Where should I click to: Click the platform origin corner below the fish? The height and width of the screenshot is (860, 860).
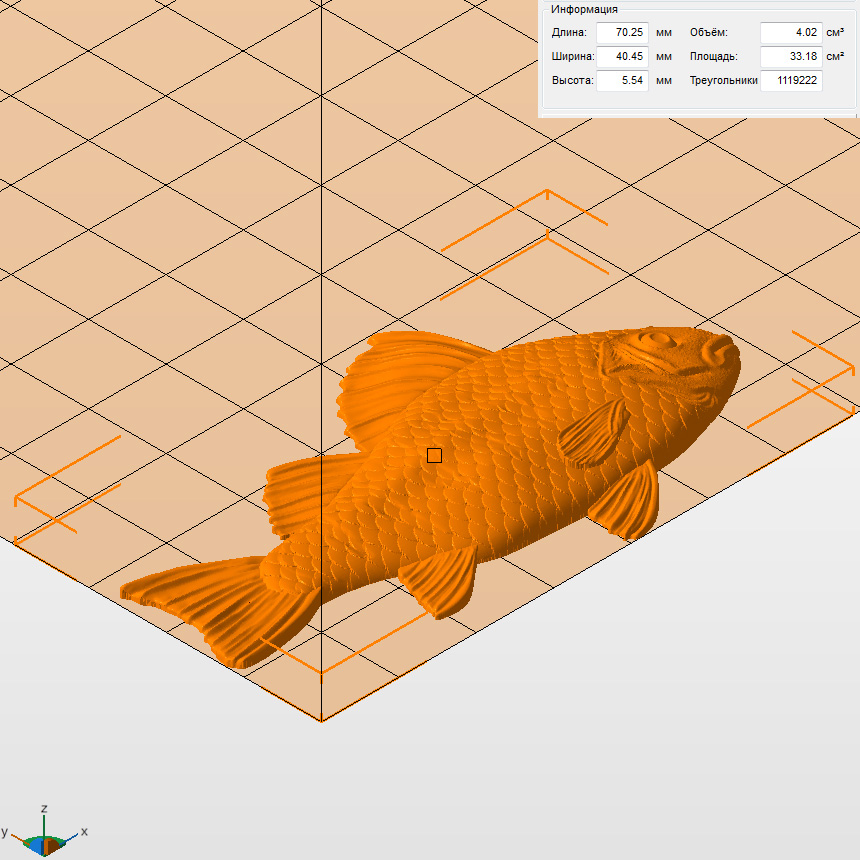pyautogui.click(x=321, y=719)
